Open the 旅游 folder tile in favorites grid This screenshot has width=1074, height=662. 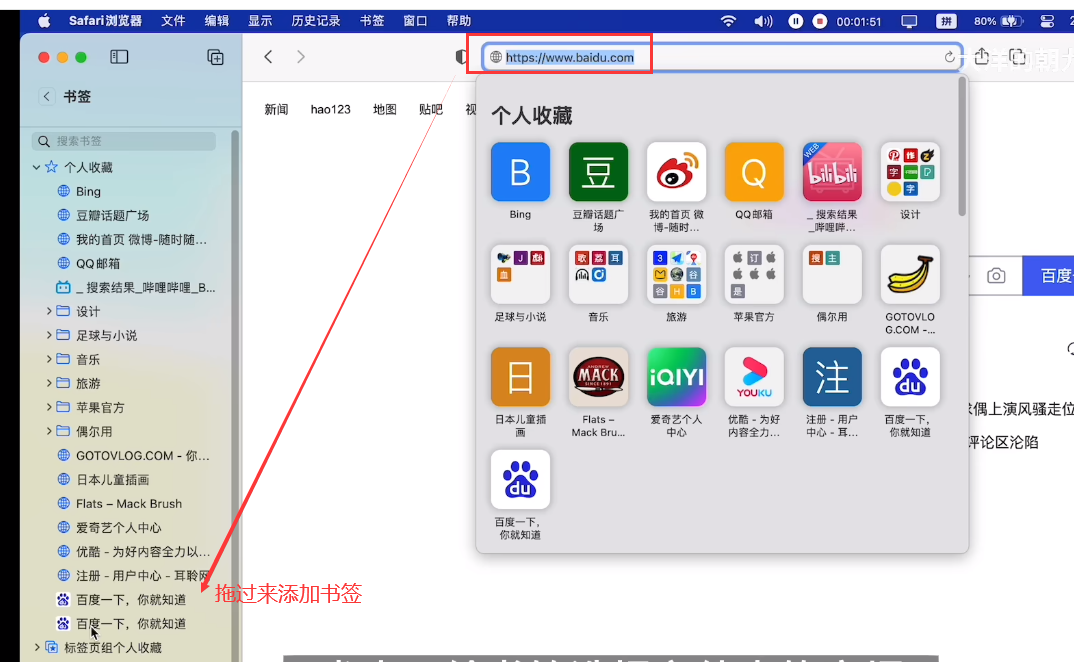click(x=677, y=274)
